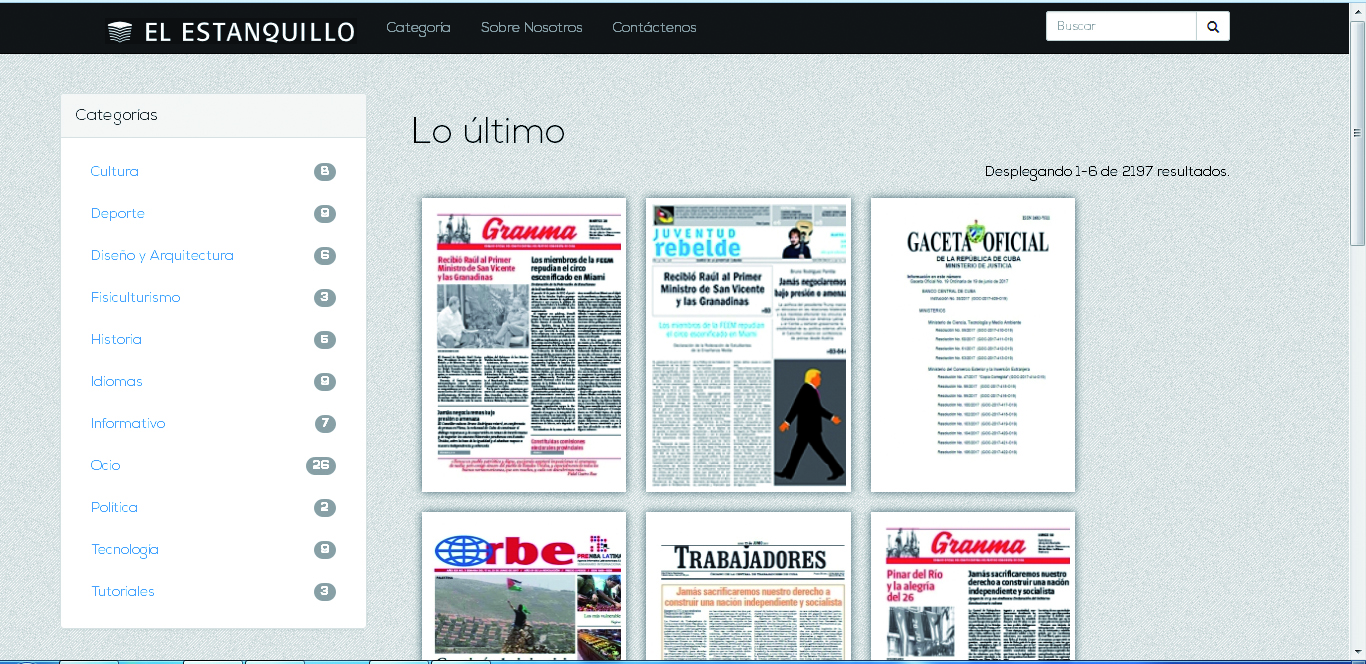Viewport: 1366px width, 664px height.
Task: Click the Desplegando 1-6 de 2197 resultados text
Action: click(x=1107, y=172)
